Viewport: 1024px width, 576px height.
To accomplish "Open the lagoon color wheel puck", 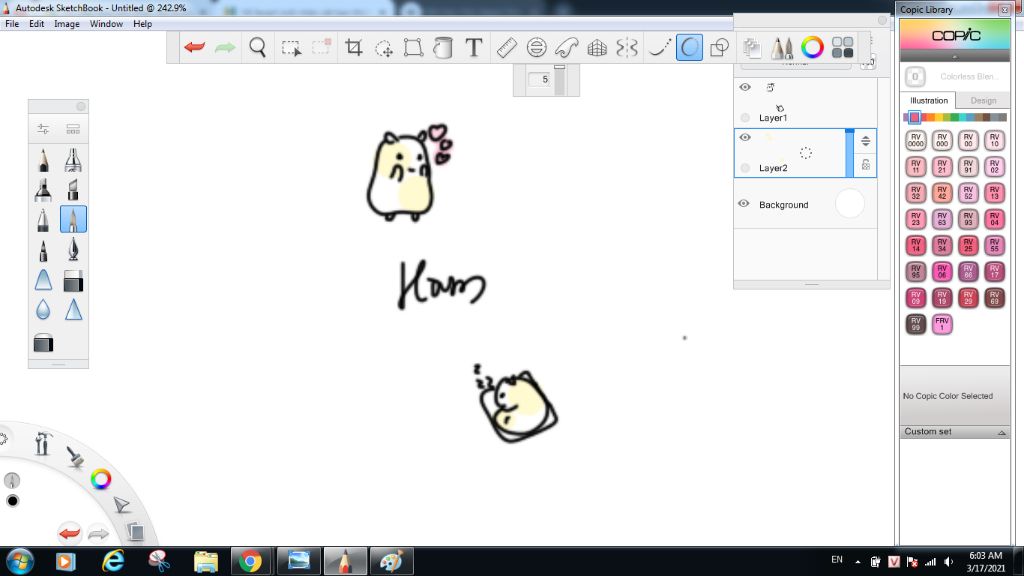I will click(101, 479).
